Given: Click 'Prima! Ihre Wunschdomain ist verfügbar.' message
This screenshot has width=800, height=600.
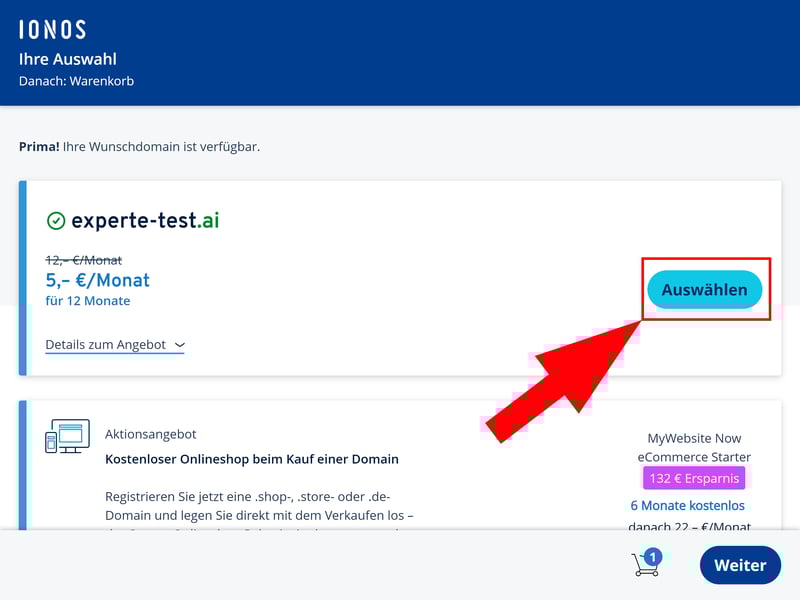Looking at the screenshot, I should pos(139,147).
